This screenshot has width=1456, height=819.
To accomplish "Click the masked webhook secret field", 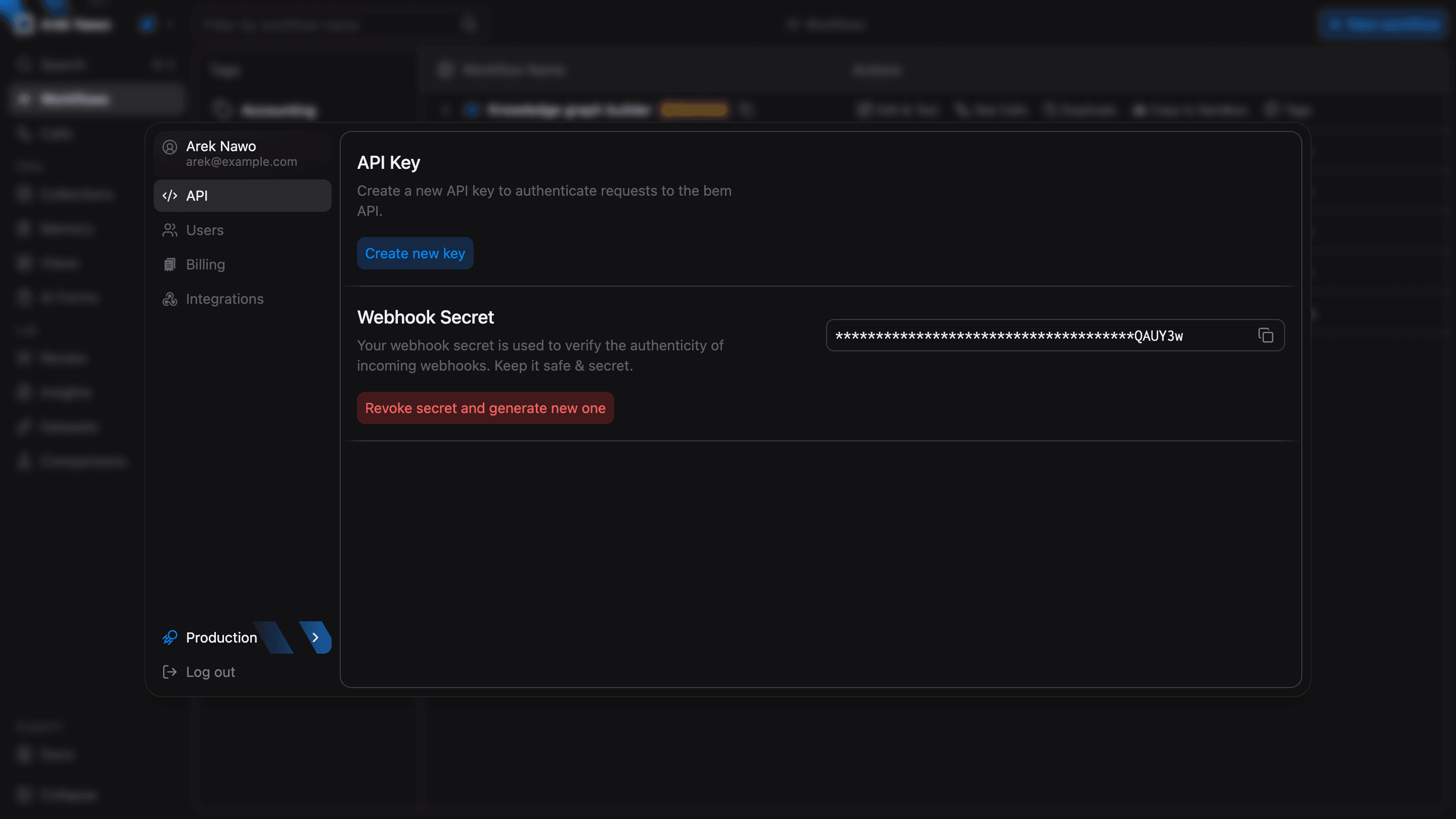I will click(1055, 335).
